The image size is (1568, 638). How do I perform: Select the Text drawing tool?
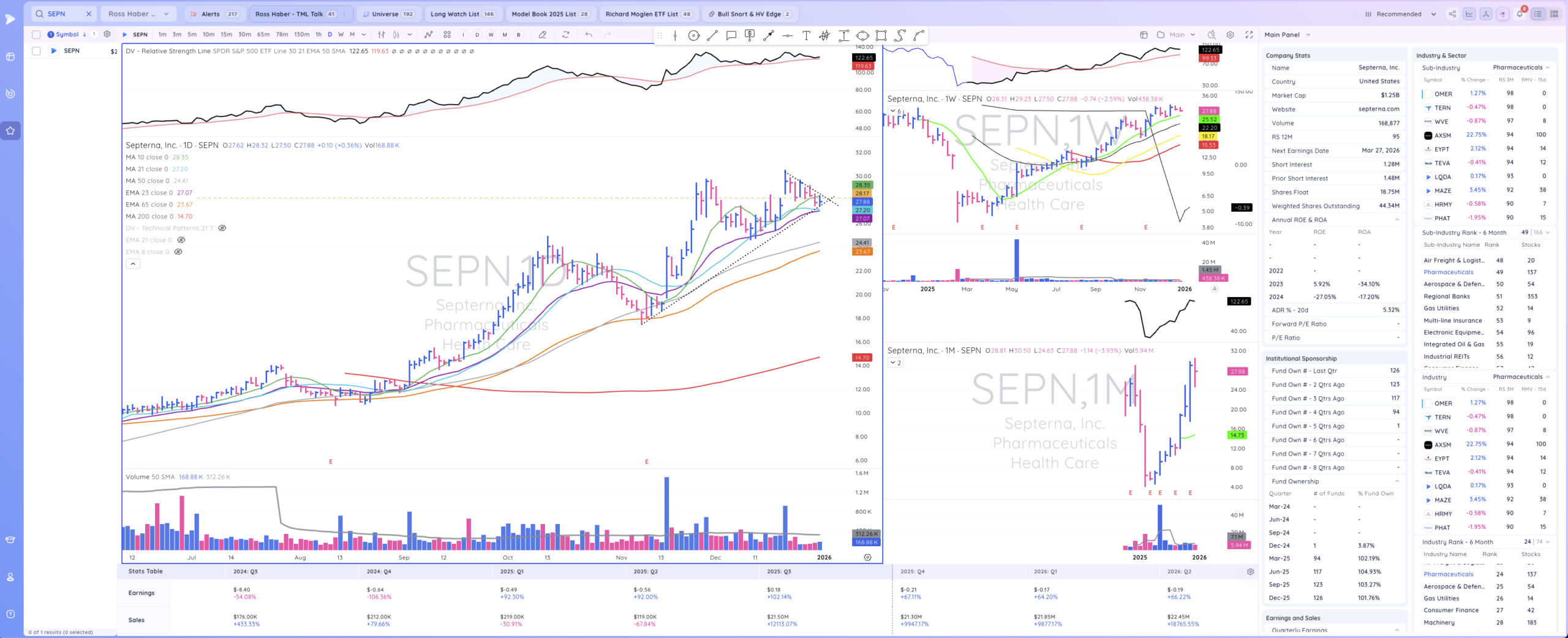click(x=806, y=36)
